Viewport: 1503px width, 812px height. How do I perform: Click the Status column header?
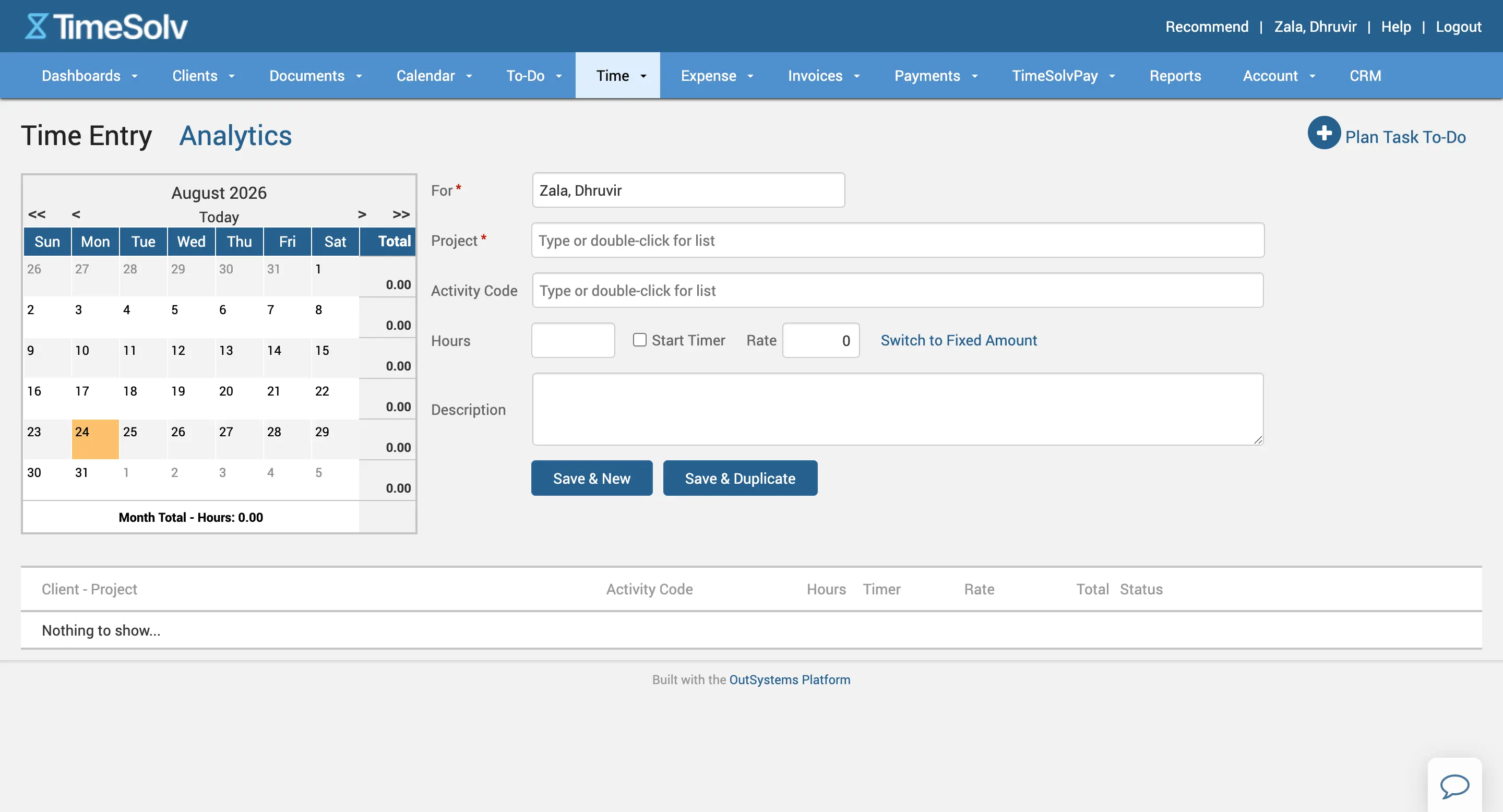[x=1141, y=589]
